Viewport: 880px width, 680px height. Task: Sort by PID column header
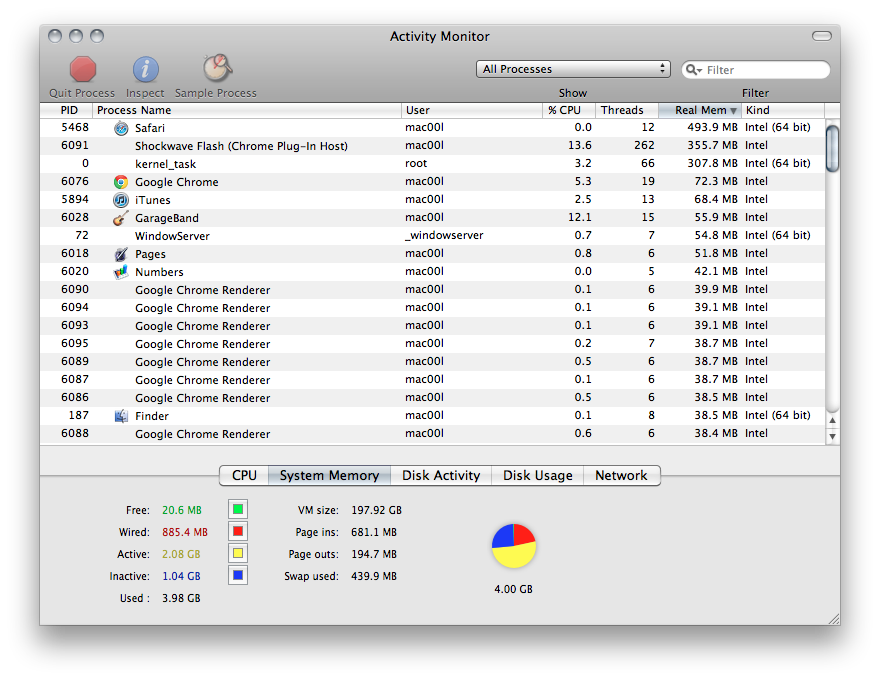pyautogui.click(x=67, y=110)
